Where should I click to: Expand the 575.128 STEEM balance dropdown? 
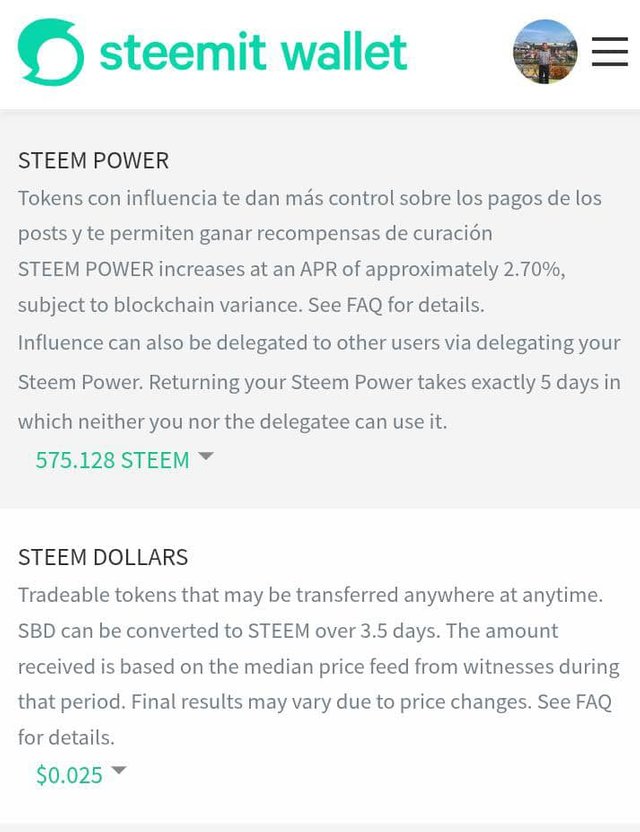[x=112, y=460]
